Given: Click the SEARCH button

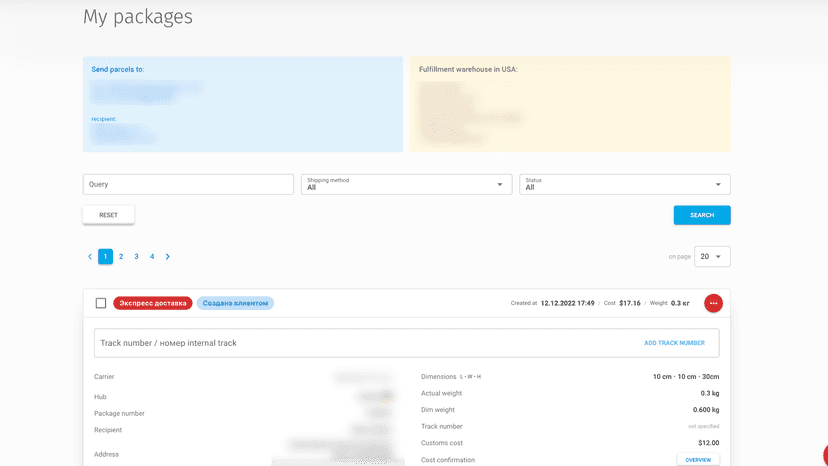Looking at the screenshot, I should (x=702, y=215).
